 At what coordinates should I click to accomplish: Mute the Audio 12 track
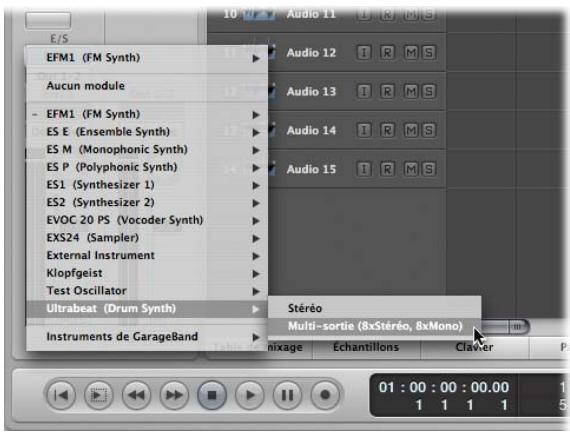(x=411, y=53)
